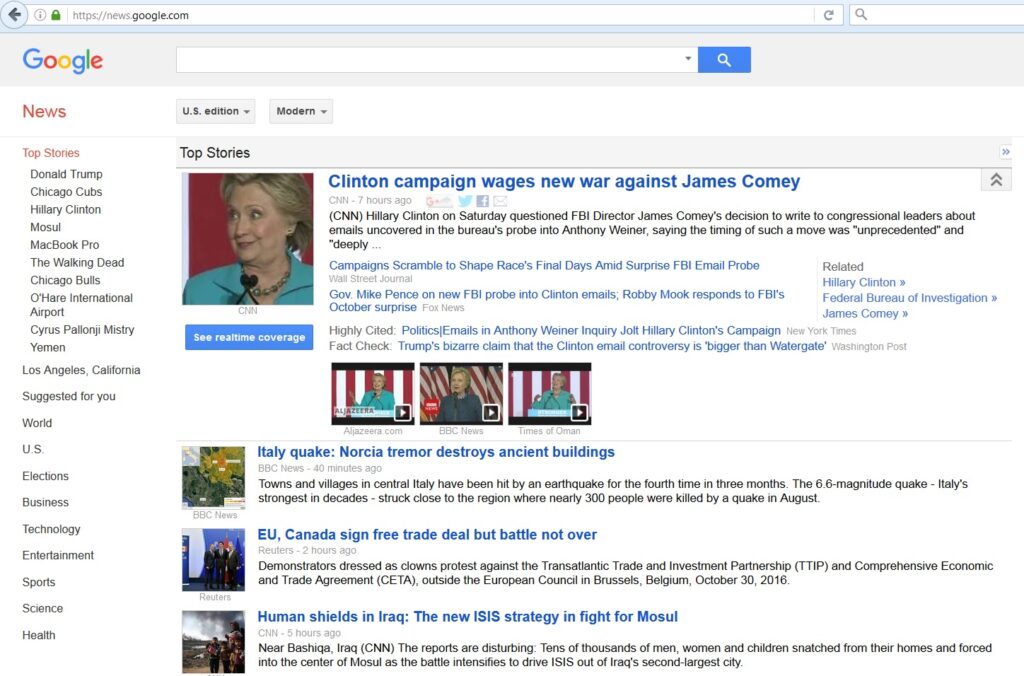The width and height of the screenshot is (1024, 676).
Task: Collapse the Clinton story with double chevron
Action: [996, 180]
